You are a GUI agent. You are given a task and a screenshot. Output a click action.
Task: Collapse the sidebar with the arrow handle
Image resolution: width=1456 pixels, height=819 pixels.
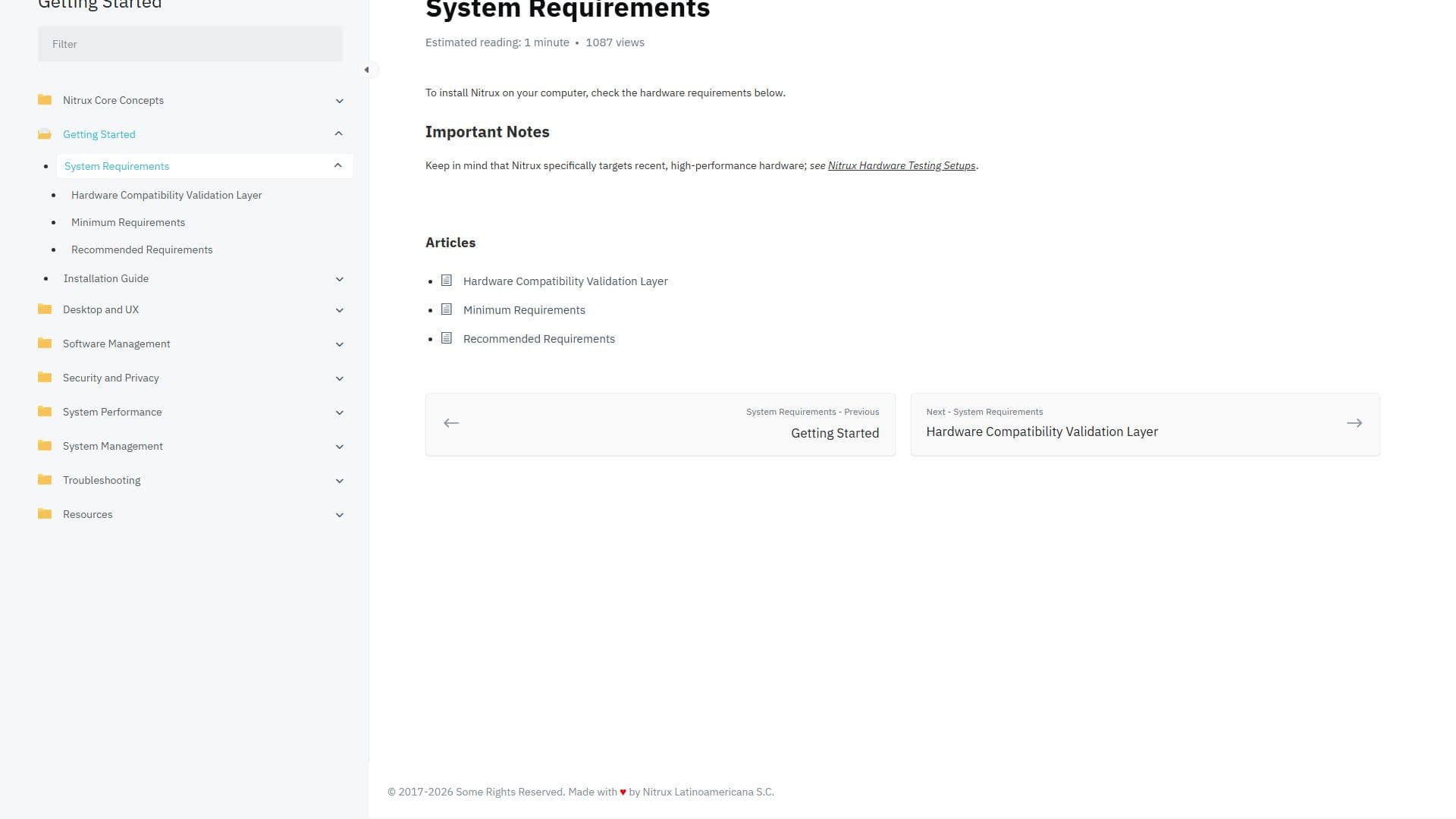367,70
